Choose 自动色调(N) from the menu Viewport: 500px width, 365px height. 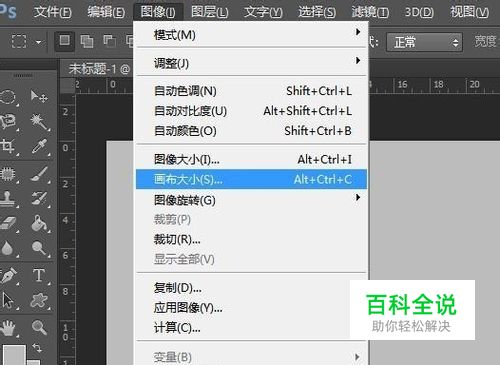click(251, 91)
